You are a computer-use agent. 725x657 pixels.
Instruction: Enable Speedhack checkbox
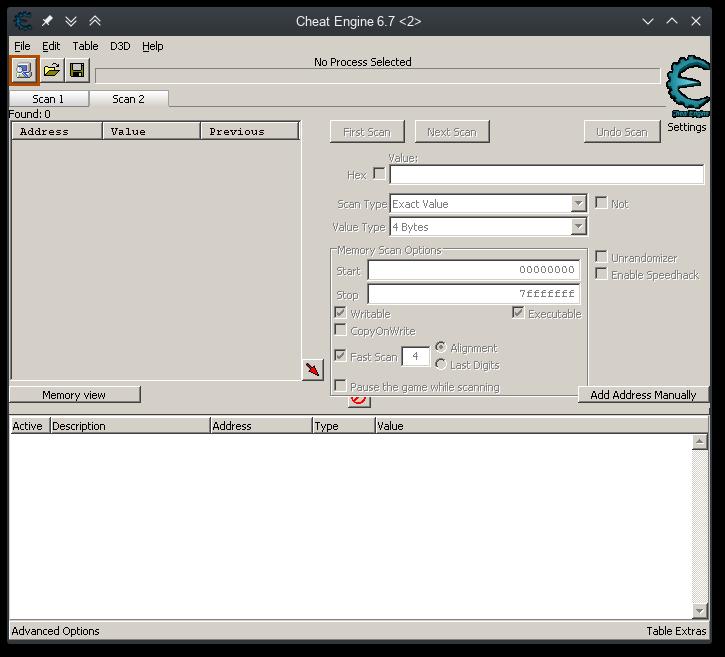[601, 273]
